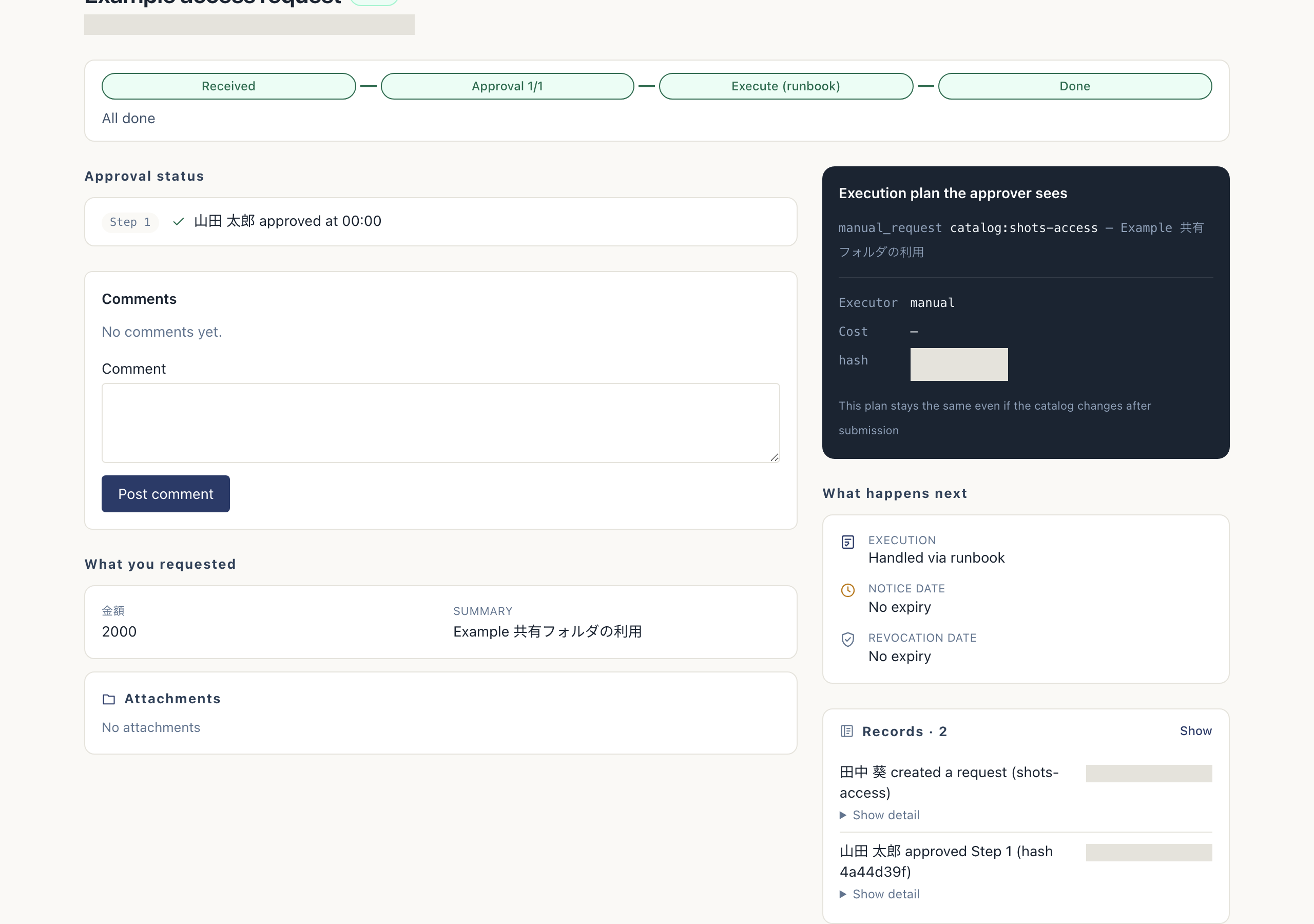
Task: Click the 'What happens next' heading
Action: click(895, 493)
